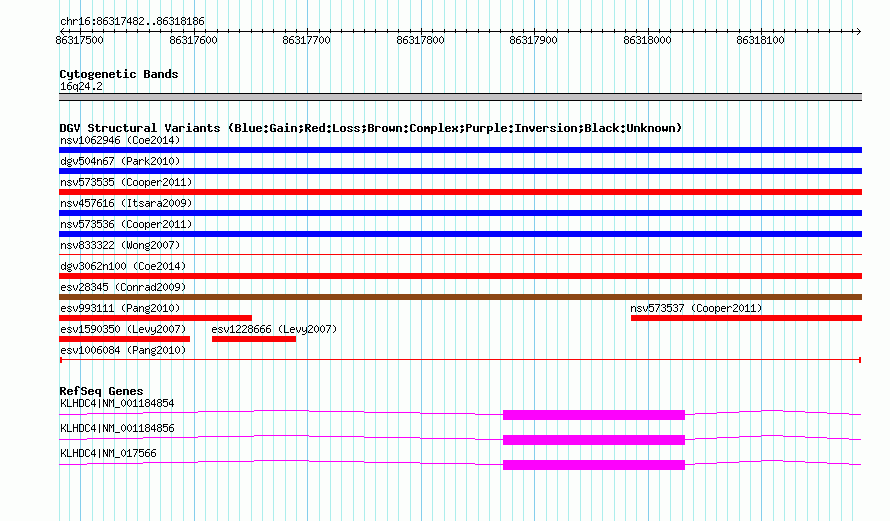
Task: Select the nsv573537 (Cooper2011) label
Action: click(x=696, y=308)
